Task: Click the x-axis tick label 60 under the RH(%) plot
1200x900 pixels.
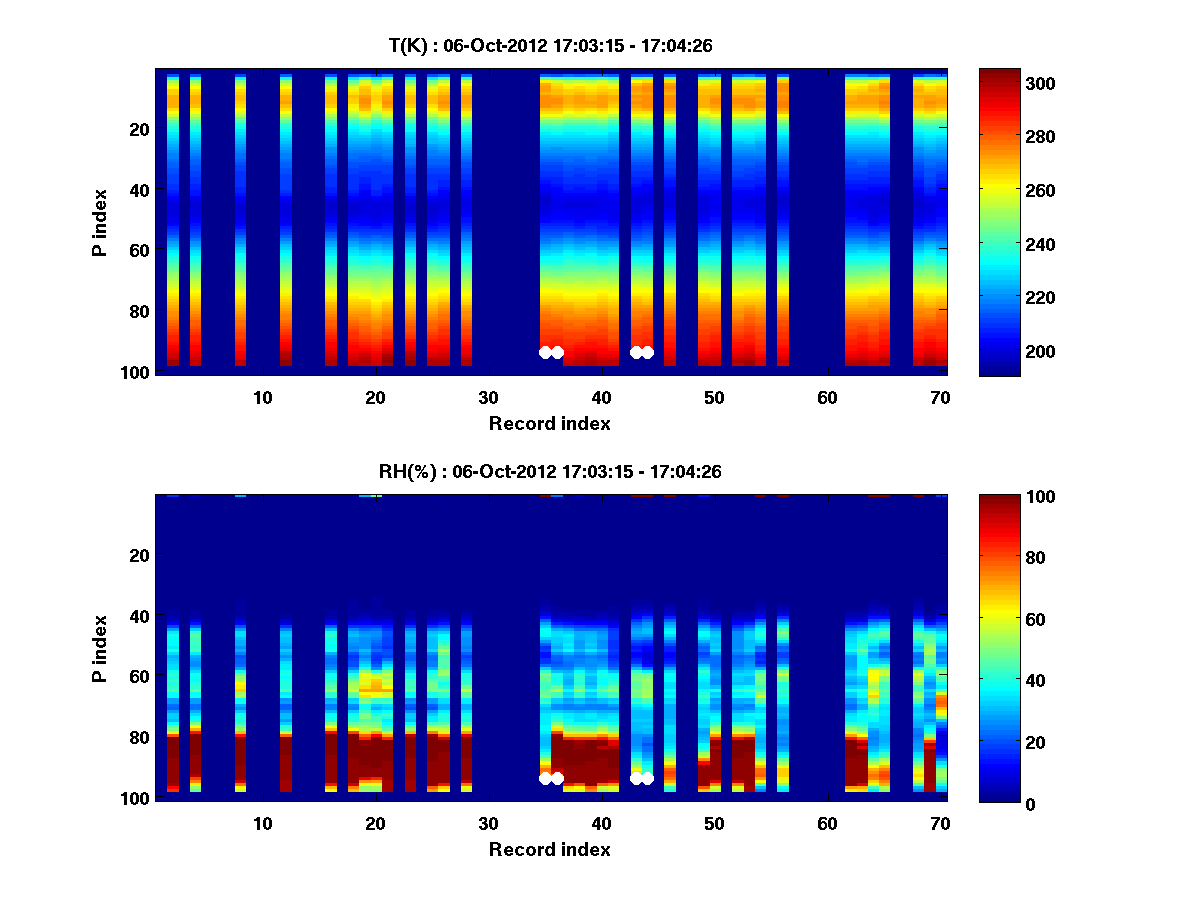Action: (827, 823)
